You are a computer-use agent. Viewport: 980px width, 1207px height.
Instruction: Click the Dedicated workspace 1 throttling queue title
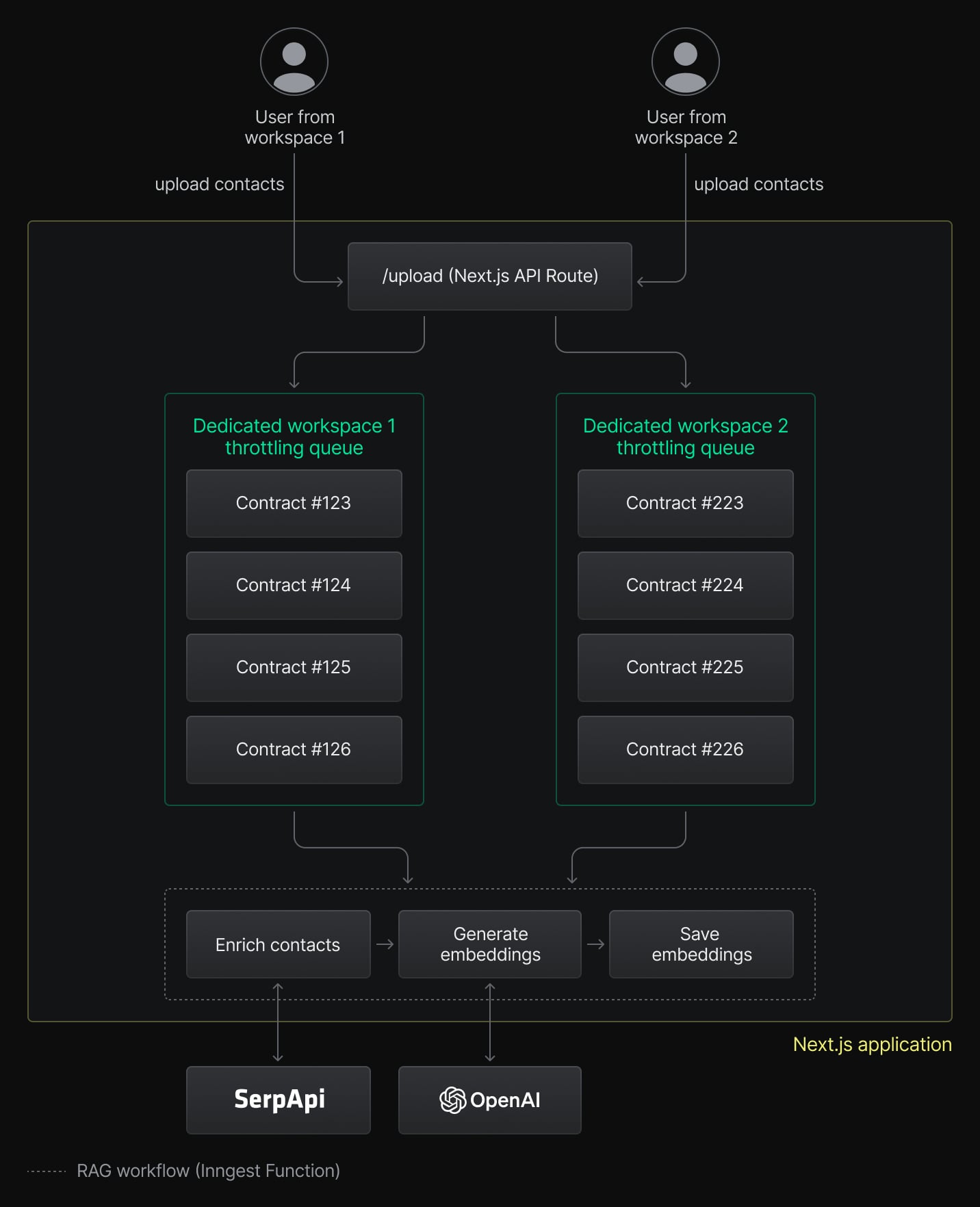pos(294,437)
